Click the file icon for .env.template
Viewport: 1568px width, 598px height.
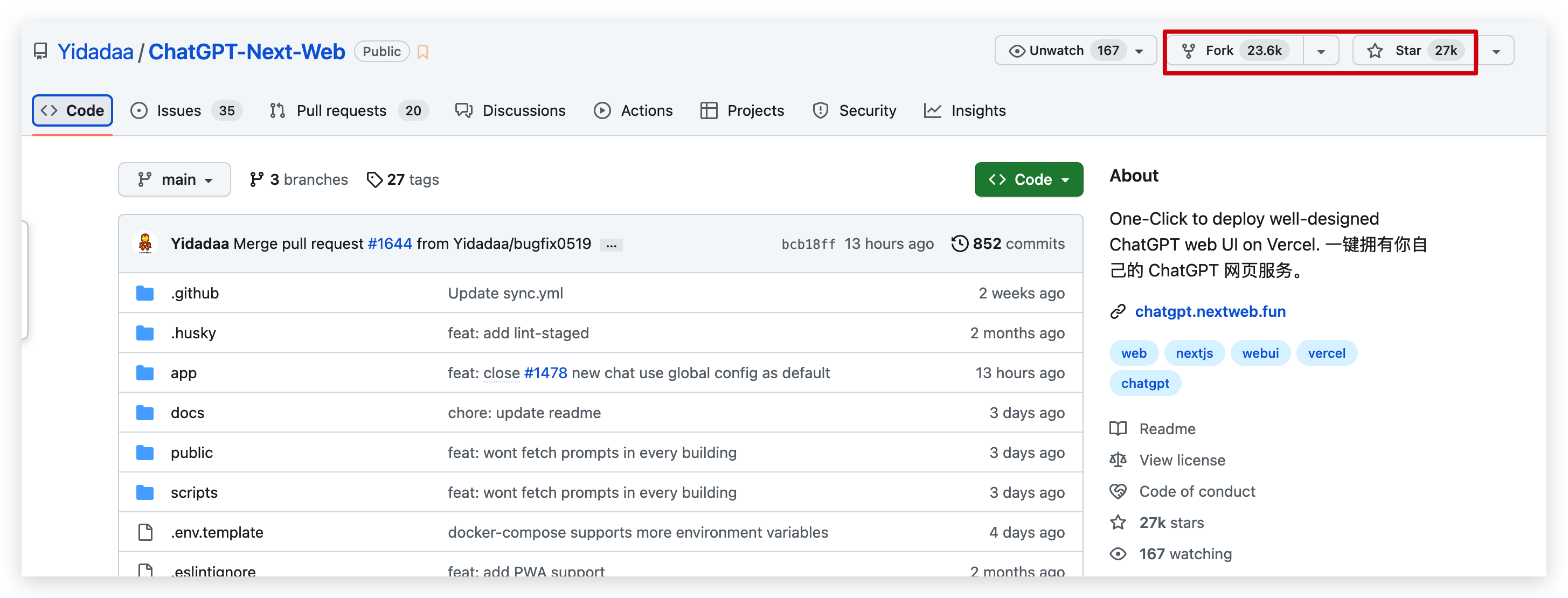click(145, 532)
